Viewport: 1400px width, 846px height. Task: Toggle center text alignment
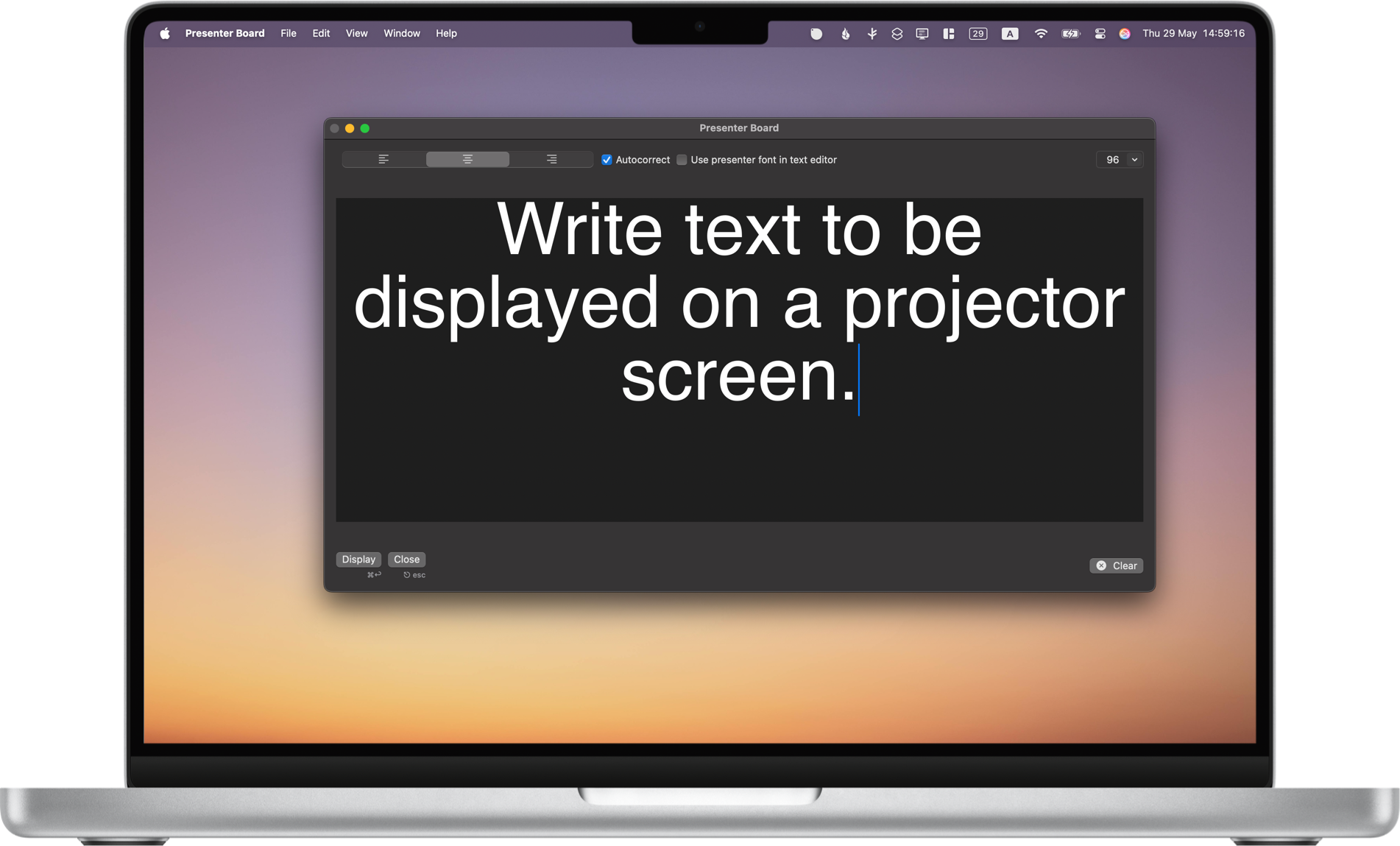coord(467,159)
